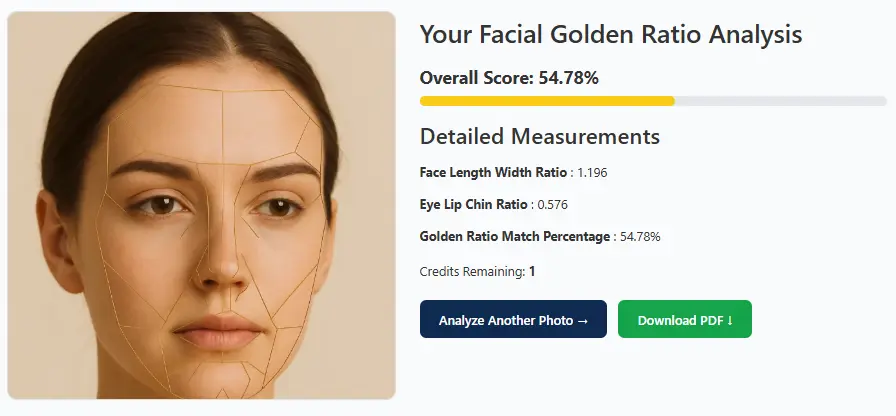Click the 1.196 ratio value
Viewport: 896px width, 416px height.
pos(592,172)
